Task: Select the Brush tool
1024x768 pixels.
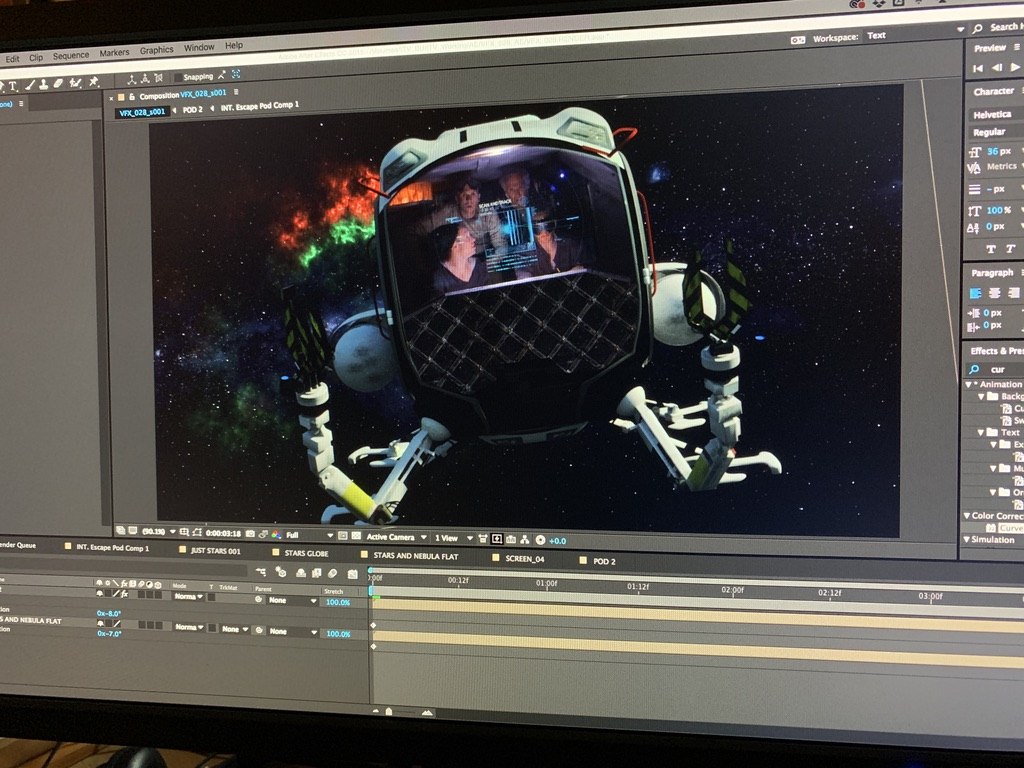Action: point(30,85)
